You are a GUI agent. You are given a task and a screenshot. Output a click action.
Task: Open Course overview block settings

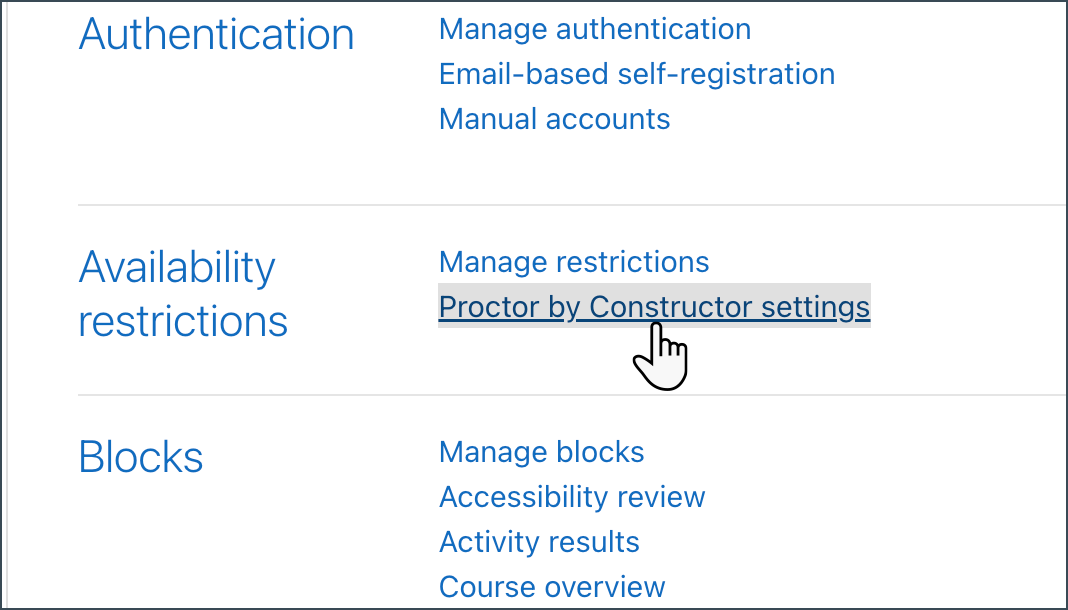[552, 587]
